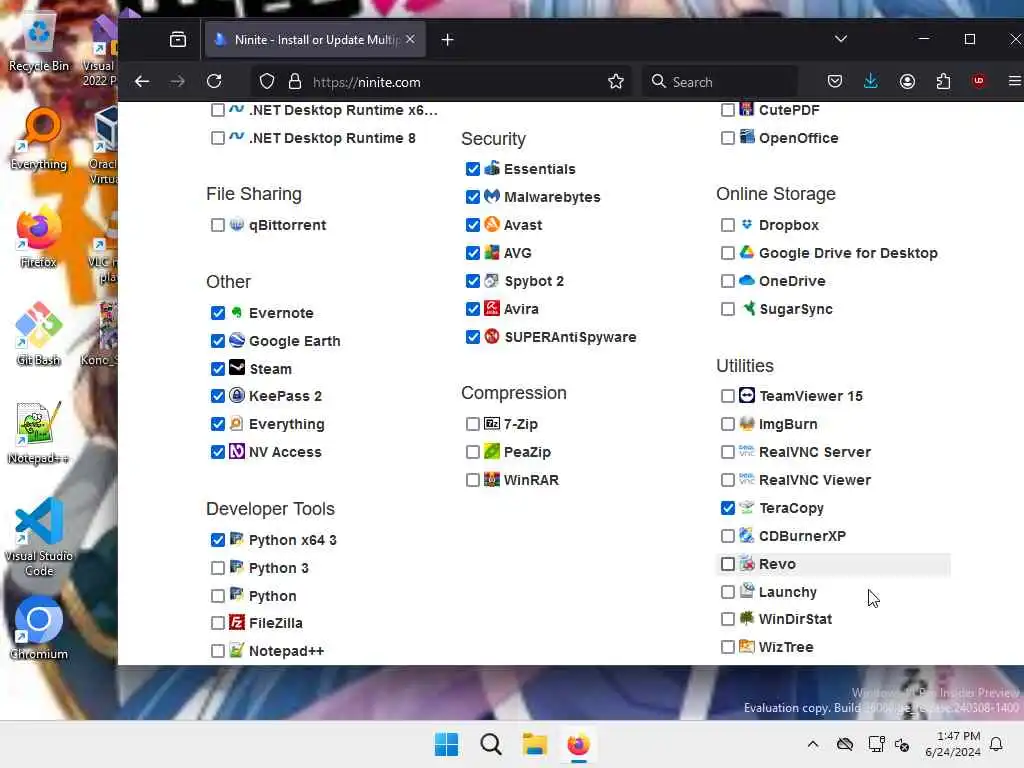Open the Firefox downloads panel

pos(871,82)
